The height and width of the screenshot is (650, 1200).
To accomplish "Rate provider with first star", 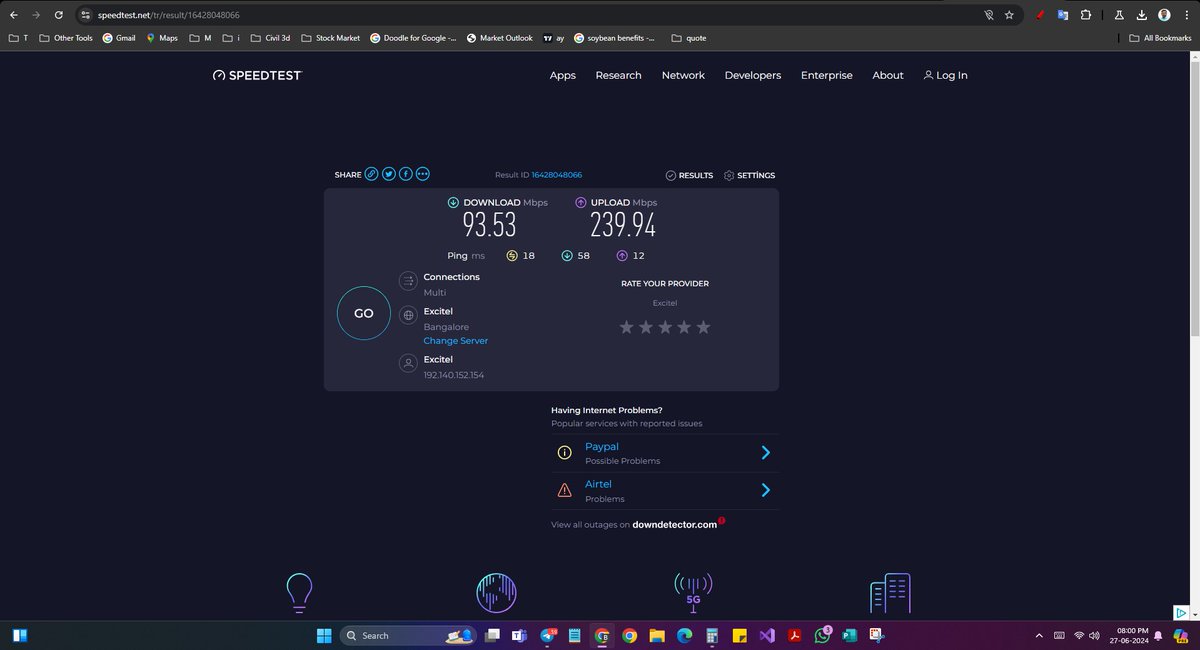I will click(627, 327).
